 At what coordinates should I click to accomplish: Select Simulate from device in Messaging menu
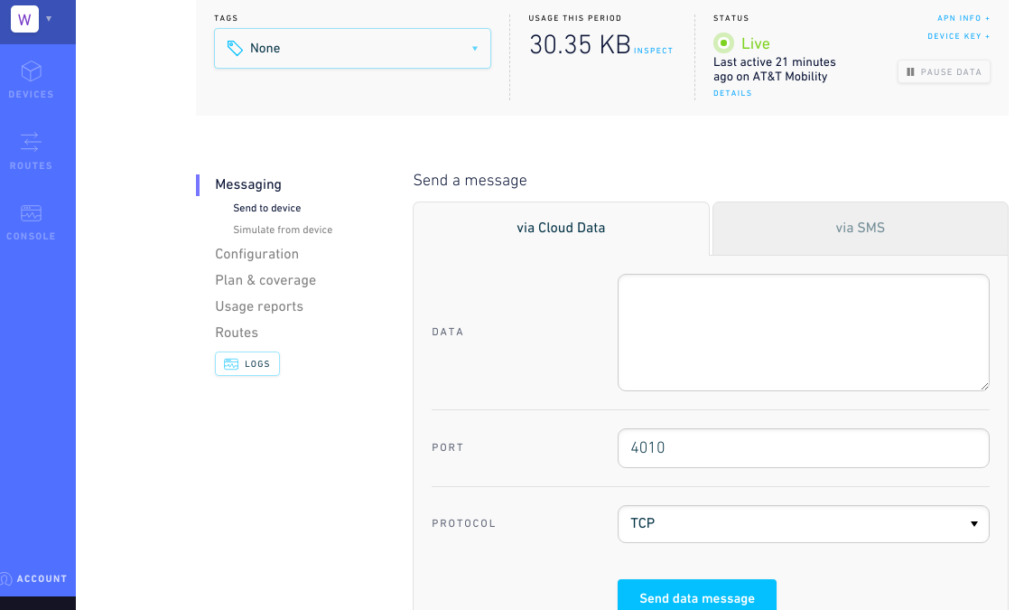point(283,230)
